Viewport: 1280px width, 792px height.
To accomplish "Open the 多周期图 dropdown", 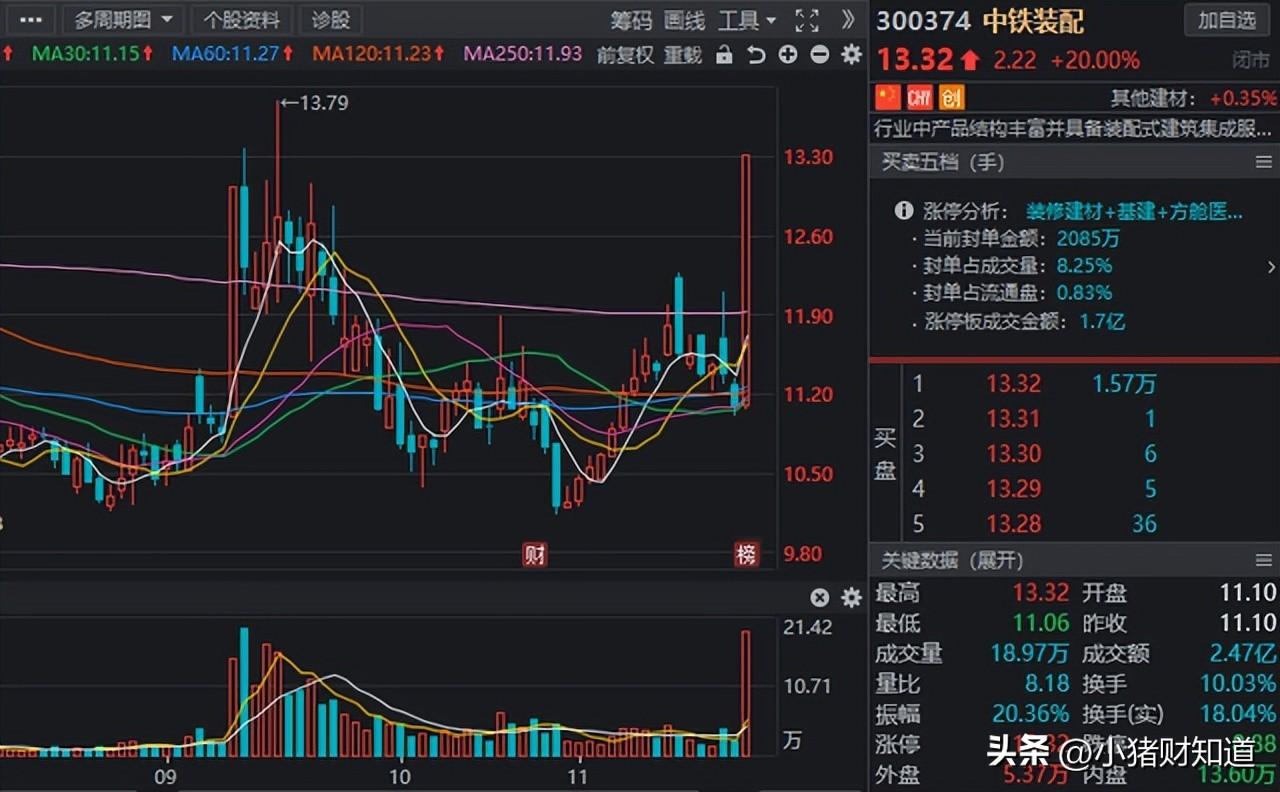I will [123, 20].
